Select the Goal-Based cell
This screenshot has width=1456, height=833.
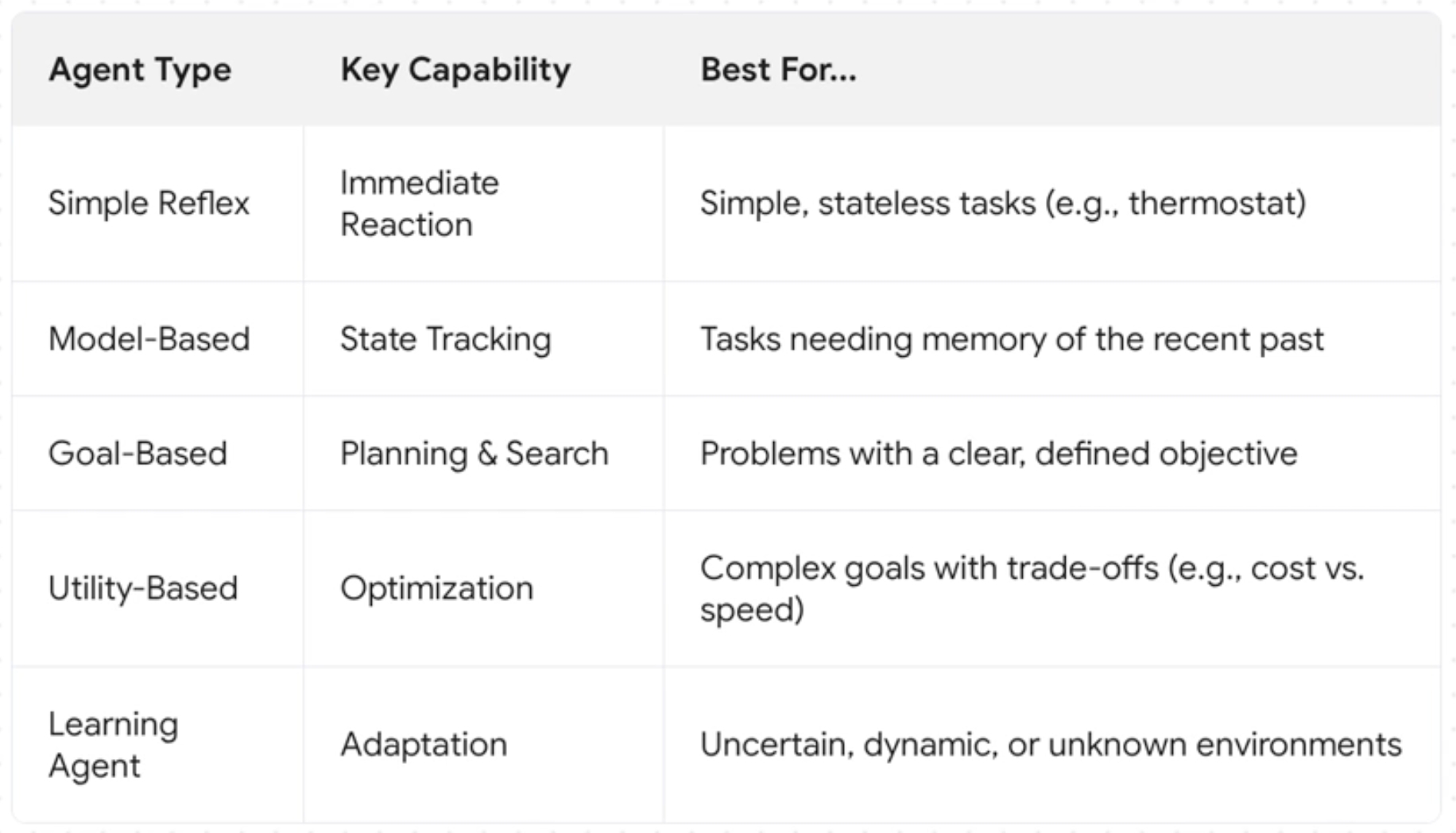137,454
